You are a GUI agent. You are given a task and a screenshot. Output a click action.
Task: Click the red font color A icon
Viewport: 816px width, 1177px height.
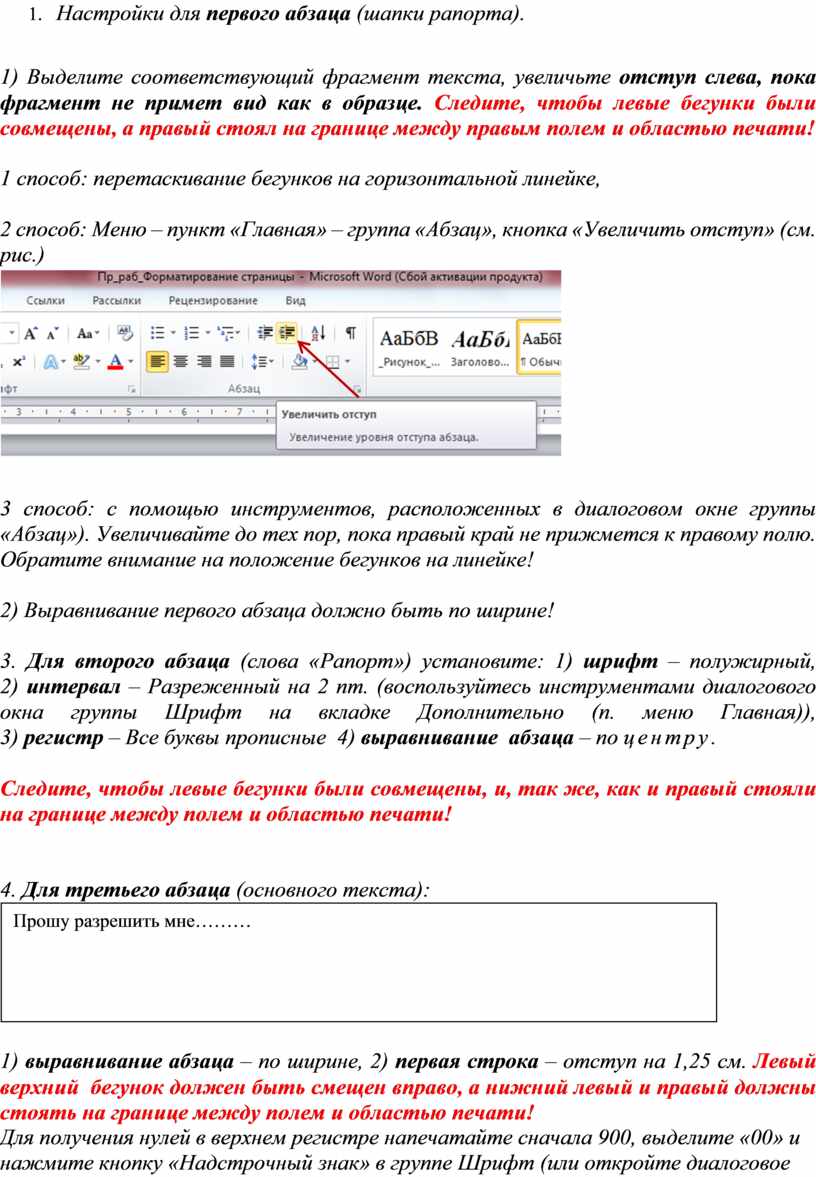pyautogui.click(x=115, y=361)
